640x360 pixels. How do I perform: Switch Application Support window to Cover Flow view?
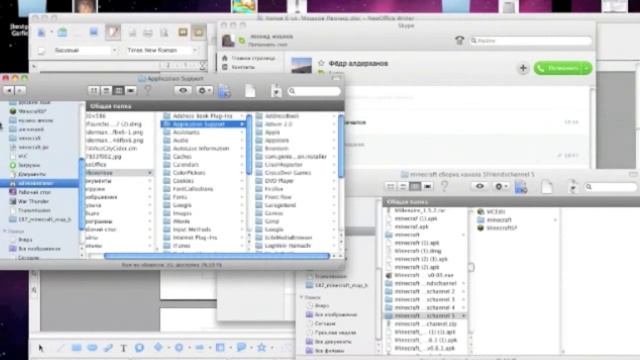coord(131,91)
